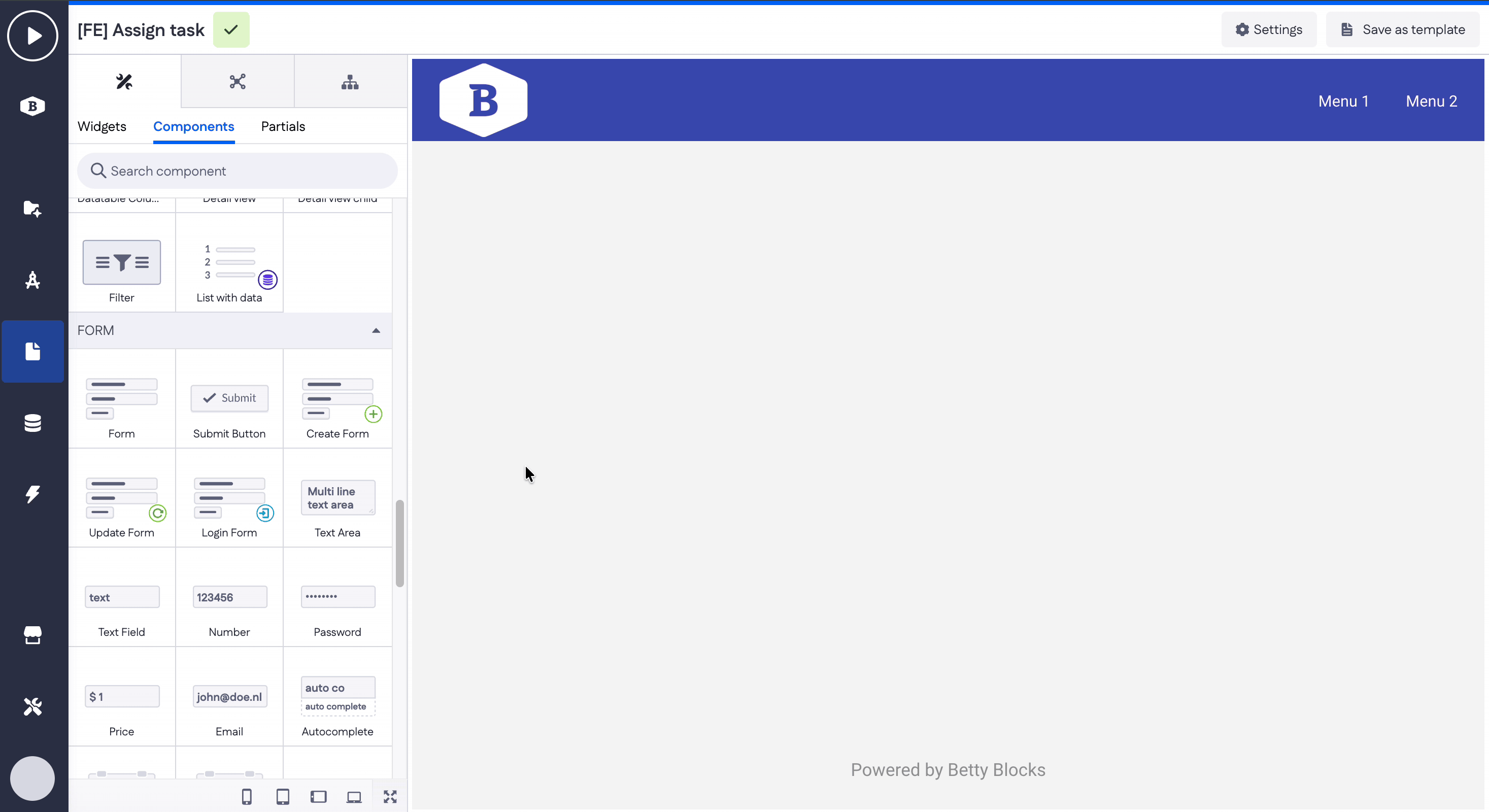The width and height of the screenshot is (1489, 812).
Task: Click the play preview button
Action: [x=32, y=36]
